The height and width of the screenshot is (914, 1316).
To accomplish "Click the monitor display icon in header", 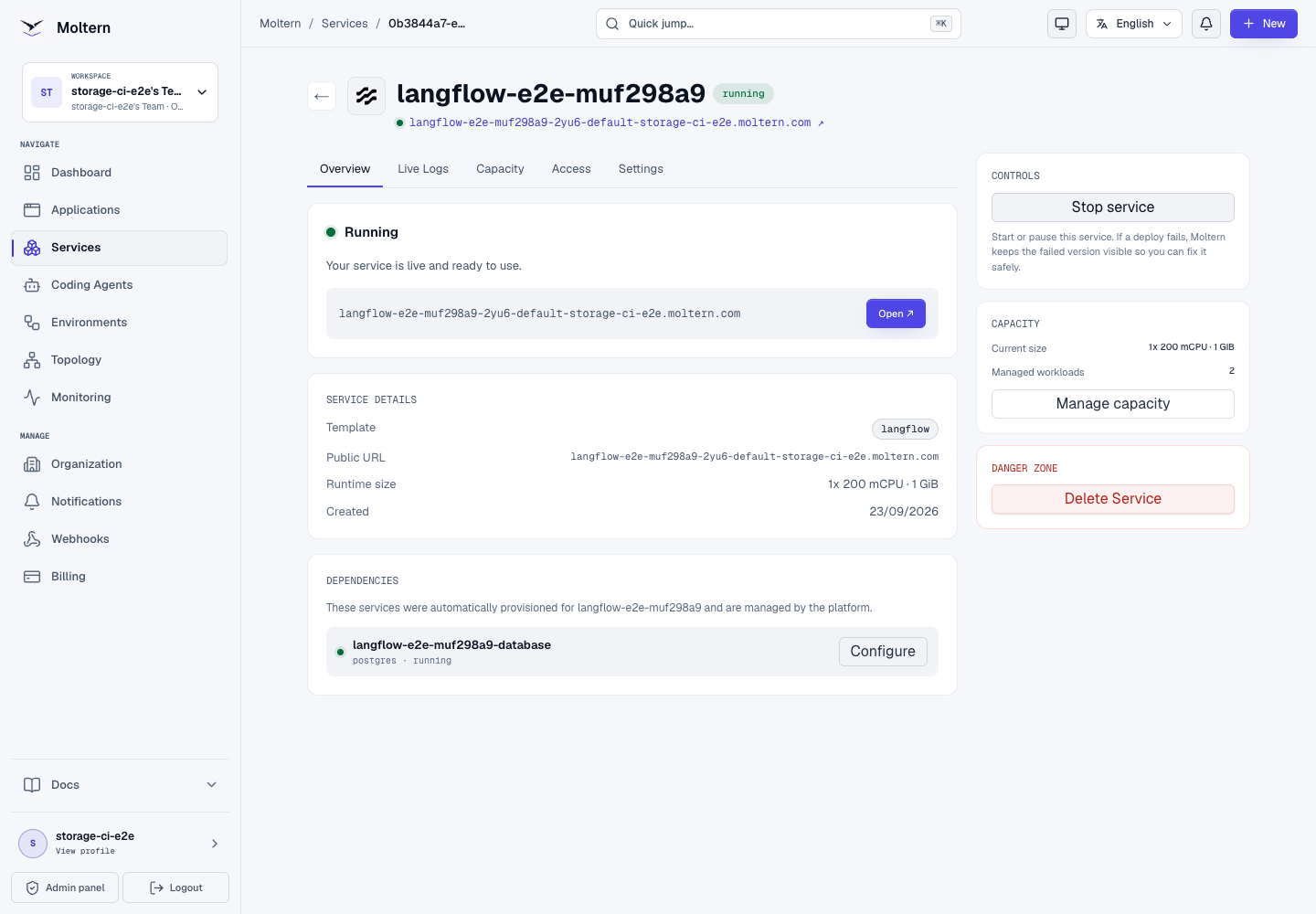I will pyautogui.click(x=1062, y=24).
